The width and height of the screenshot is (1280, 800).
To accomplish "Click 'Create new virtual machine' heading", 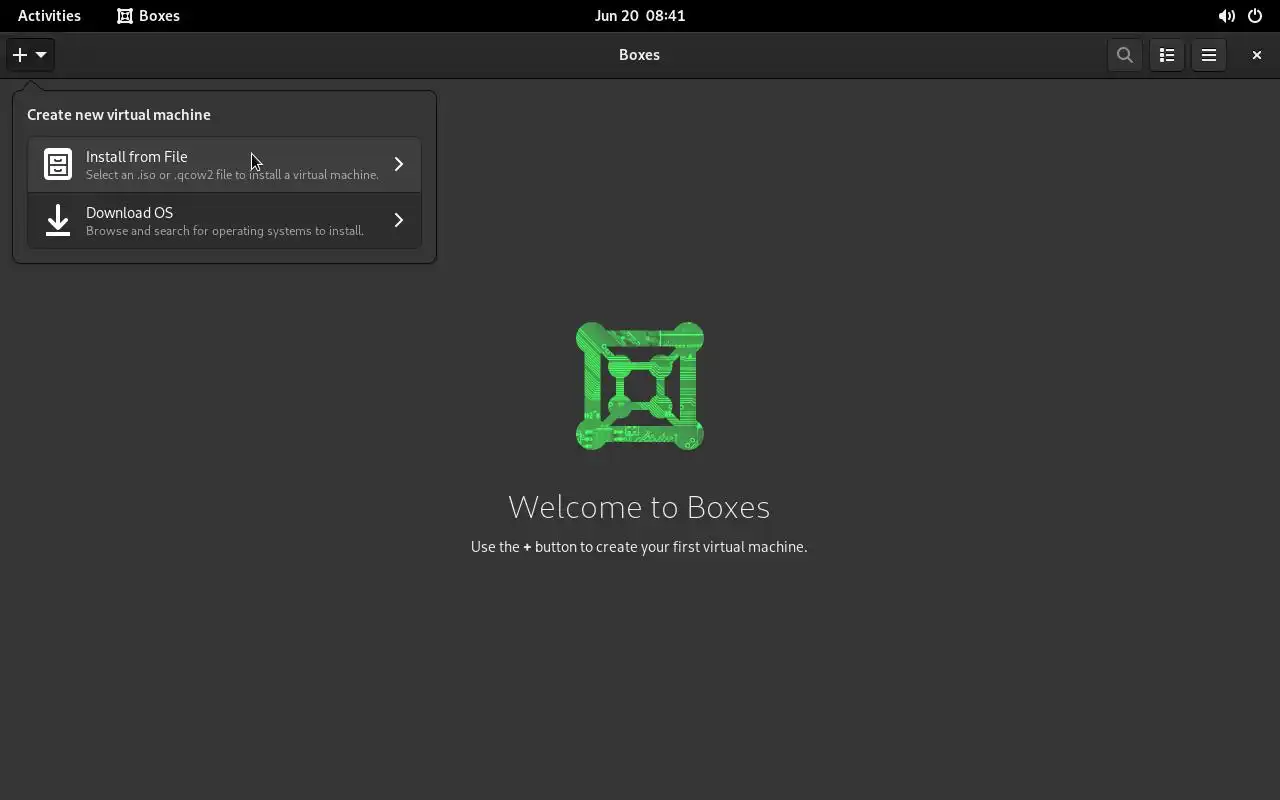I will click(119, 115).
